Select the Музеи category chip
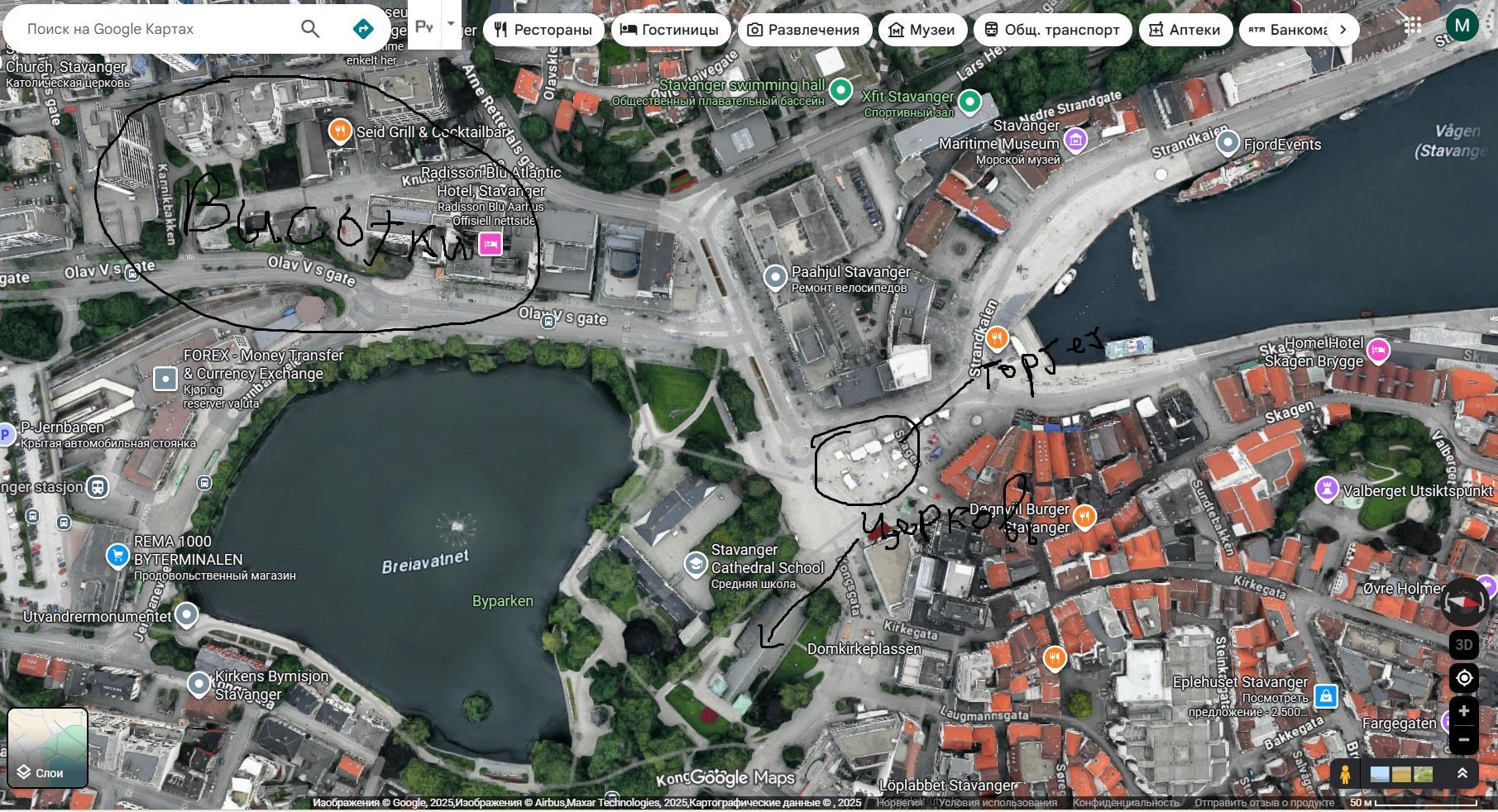Screen dimensions: 1498x812 click(x=922, y=30)
